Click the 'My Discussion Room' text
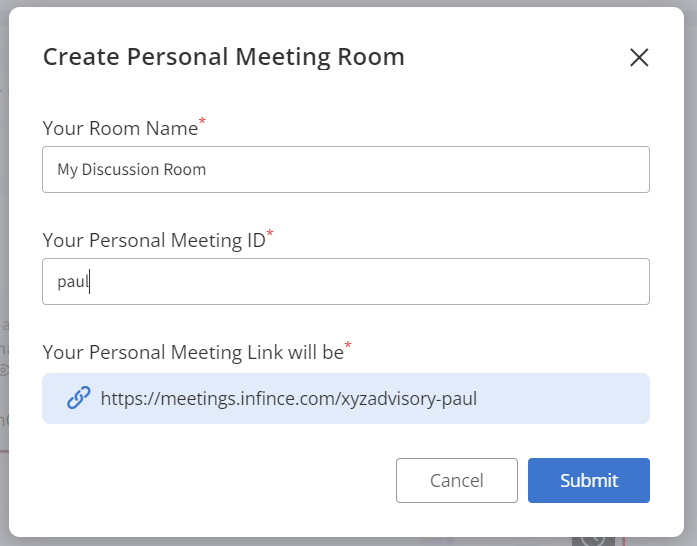 point(131,169)
